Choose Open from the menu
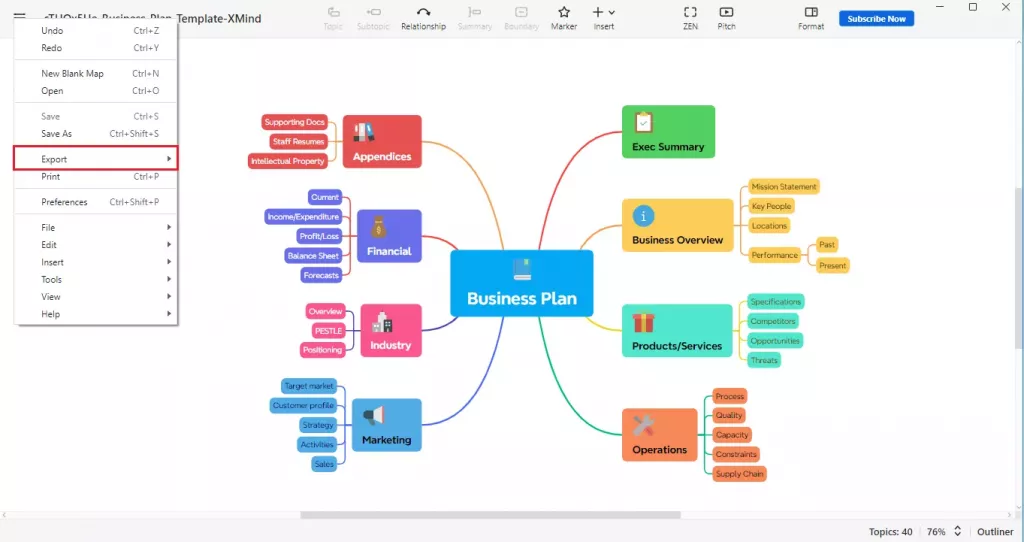Image resolution: width=1024 pixels, height=542 pixels. click(96, 91)
